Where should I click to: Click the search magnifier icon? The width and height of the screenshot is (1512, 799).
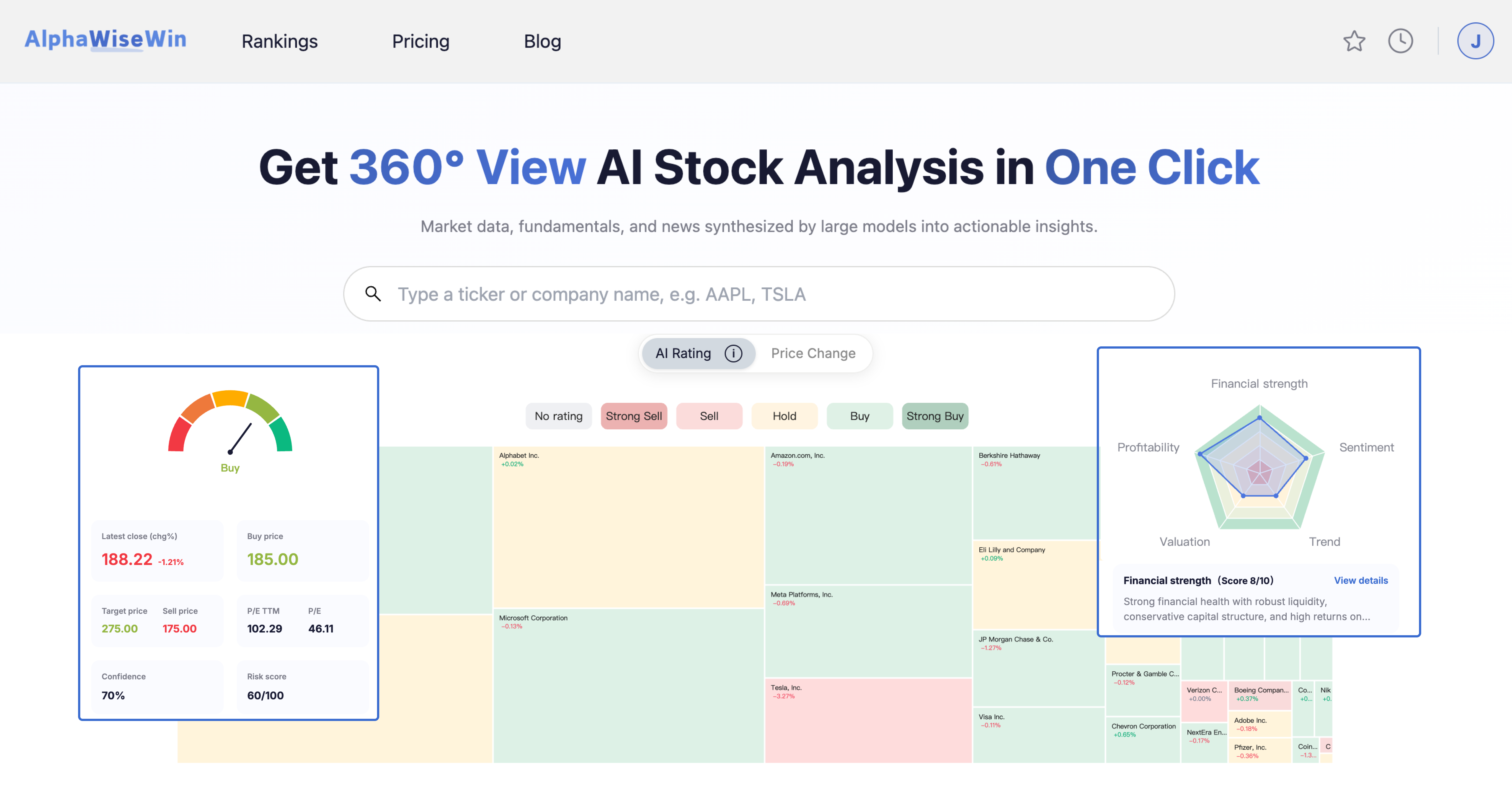373,293
